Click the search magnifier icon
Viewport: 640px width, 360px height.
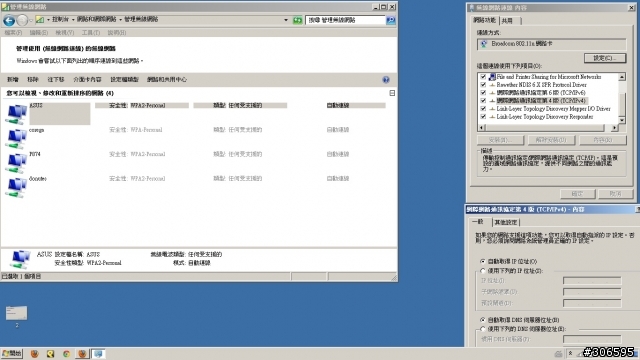pos(391,20)
